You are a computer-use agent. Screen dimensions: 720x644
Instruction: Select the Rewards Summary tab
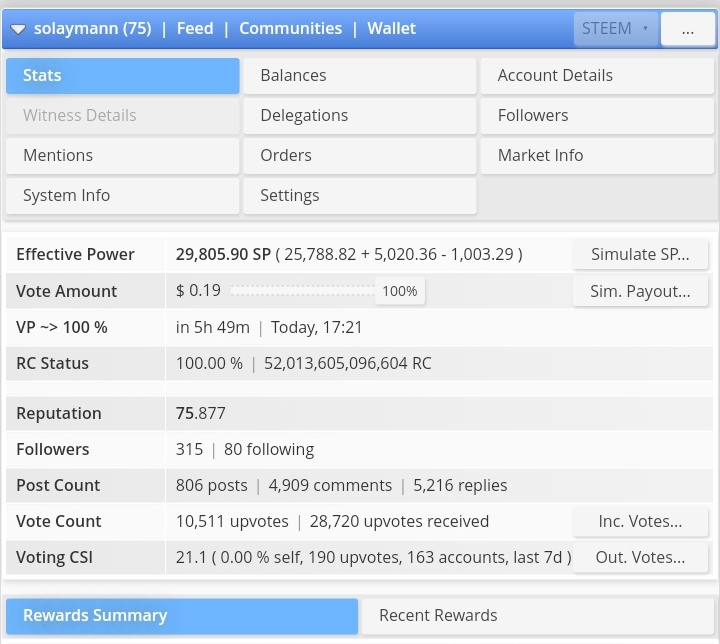pos(182,616)
